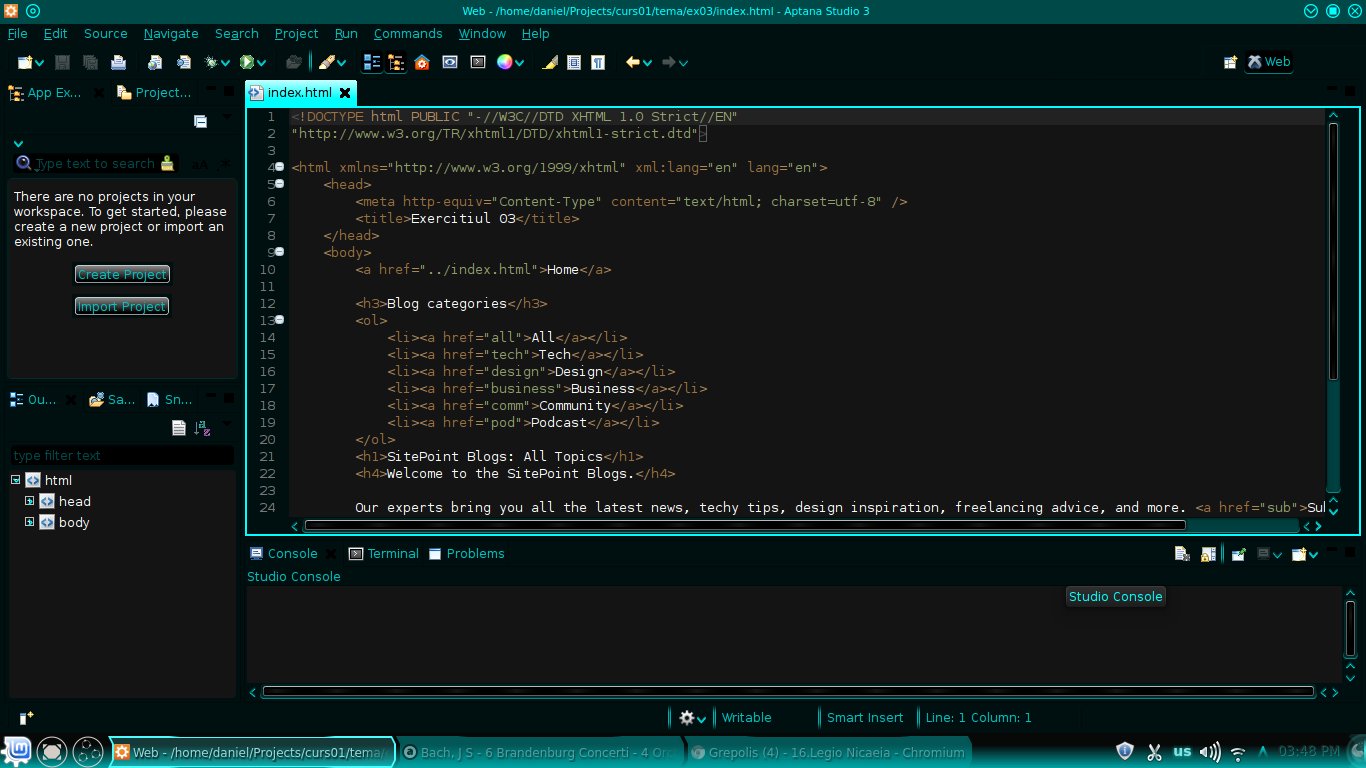Open the Terminal via the toolbar icon
Image resolution: width=1366 pixels, height=768 pixels.
[x=478, y=62]
